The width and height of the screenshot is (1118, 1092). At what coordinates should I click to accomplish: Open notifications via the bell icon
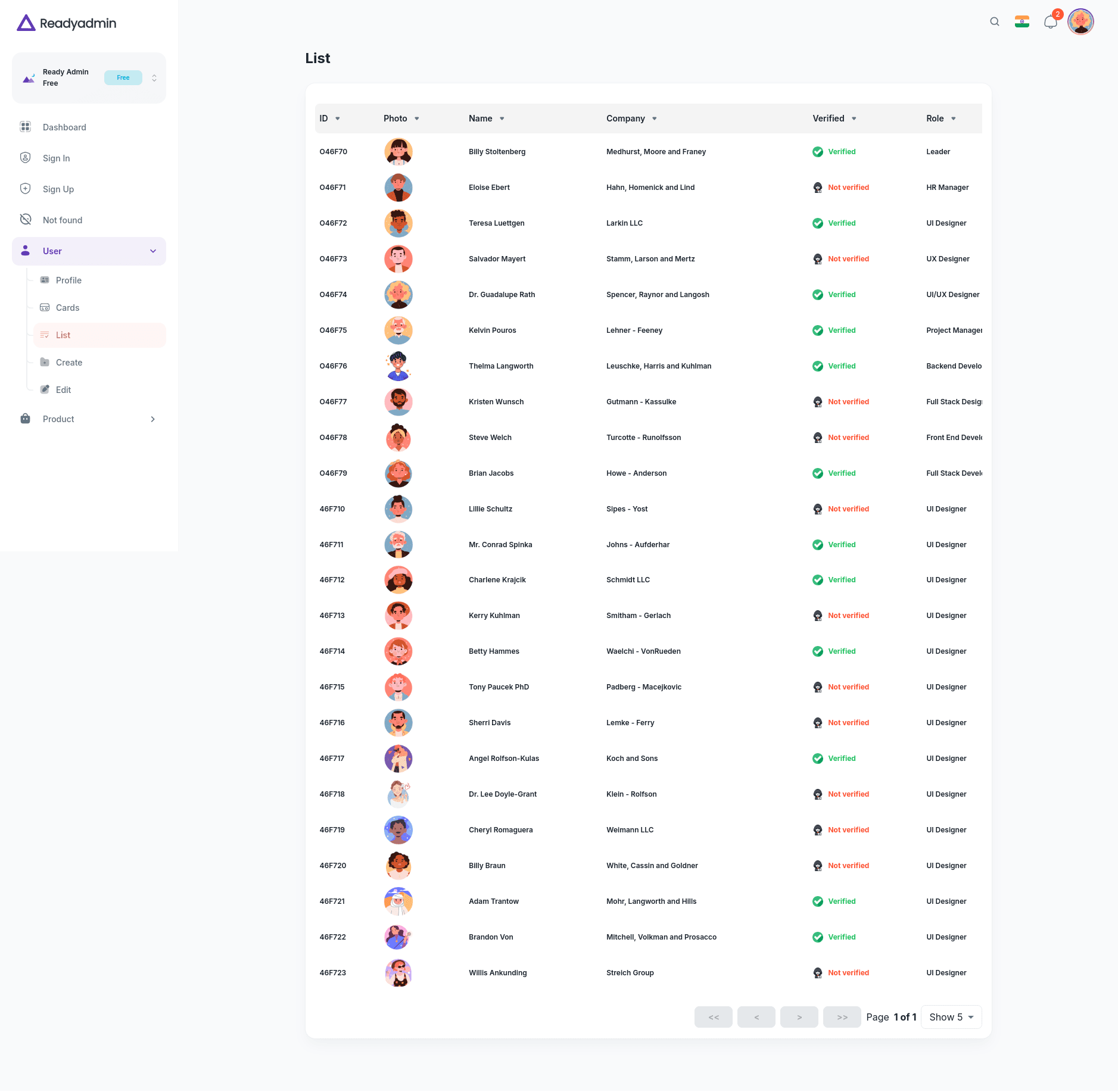1050,21
